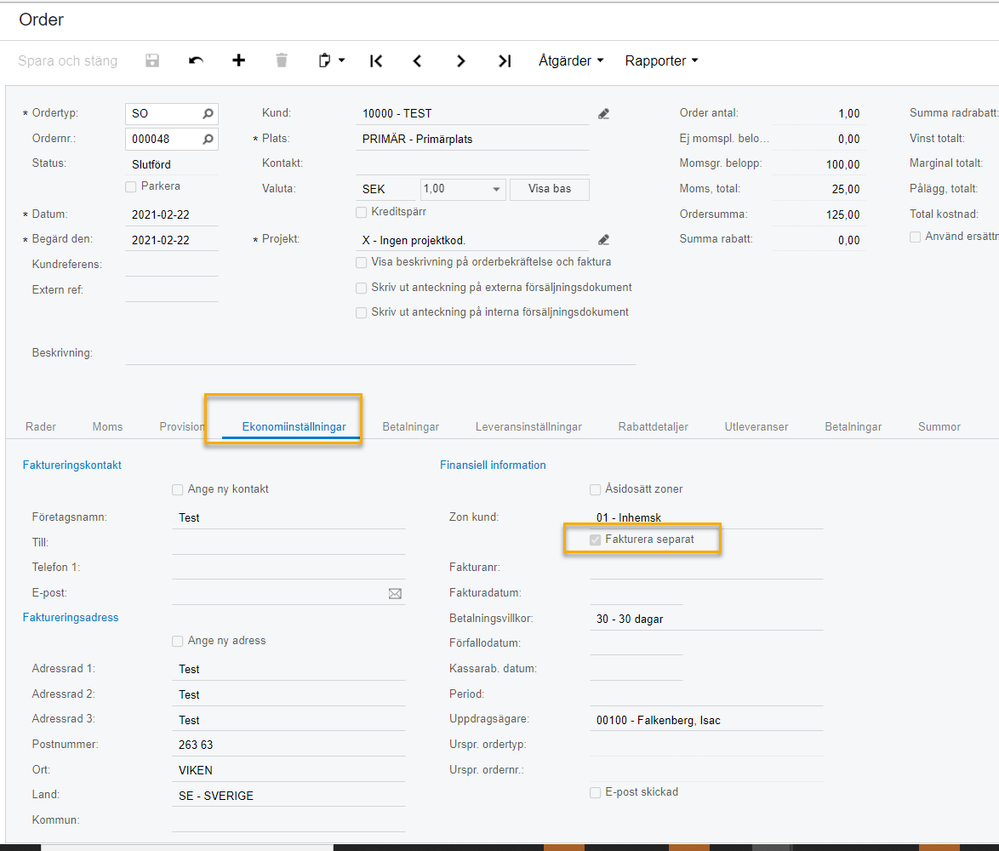The image size is (999, 851).
Task: Open the Leveransinställningar tab
Action: pos(528,427)
